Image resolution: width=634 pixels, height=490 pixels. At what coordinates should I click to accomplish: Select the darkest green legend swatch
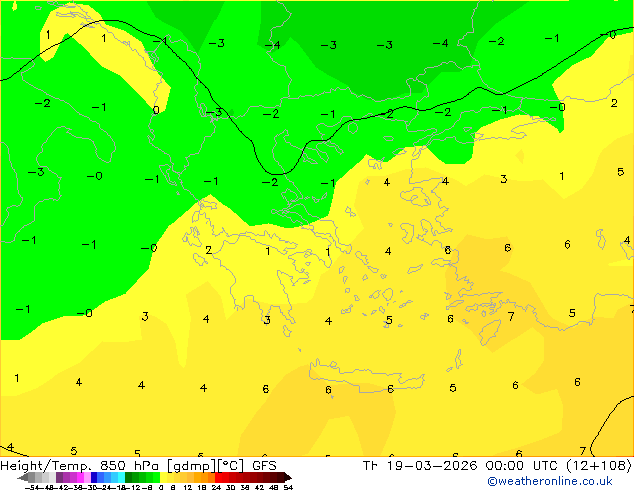(x=128, y=477)
